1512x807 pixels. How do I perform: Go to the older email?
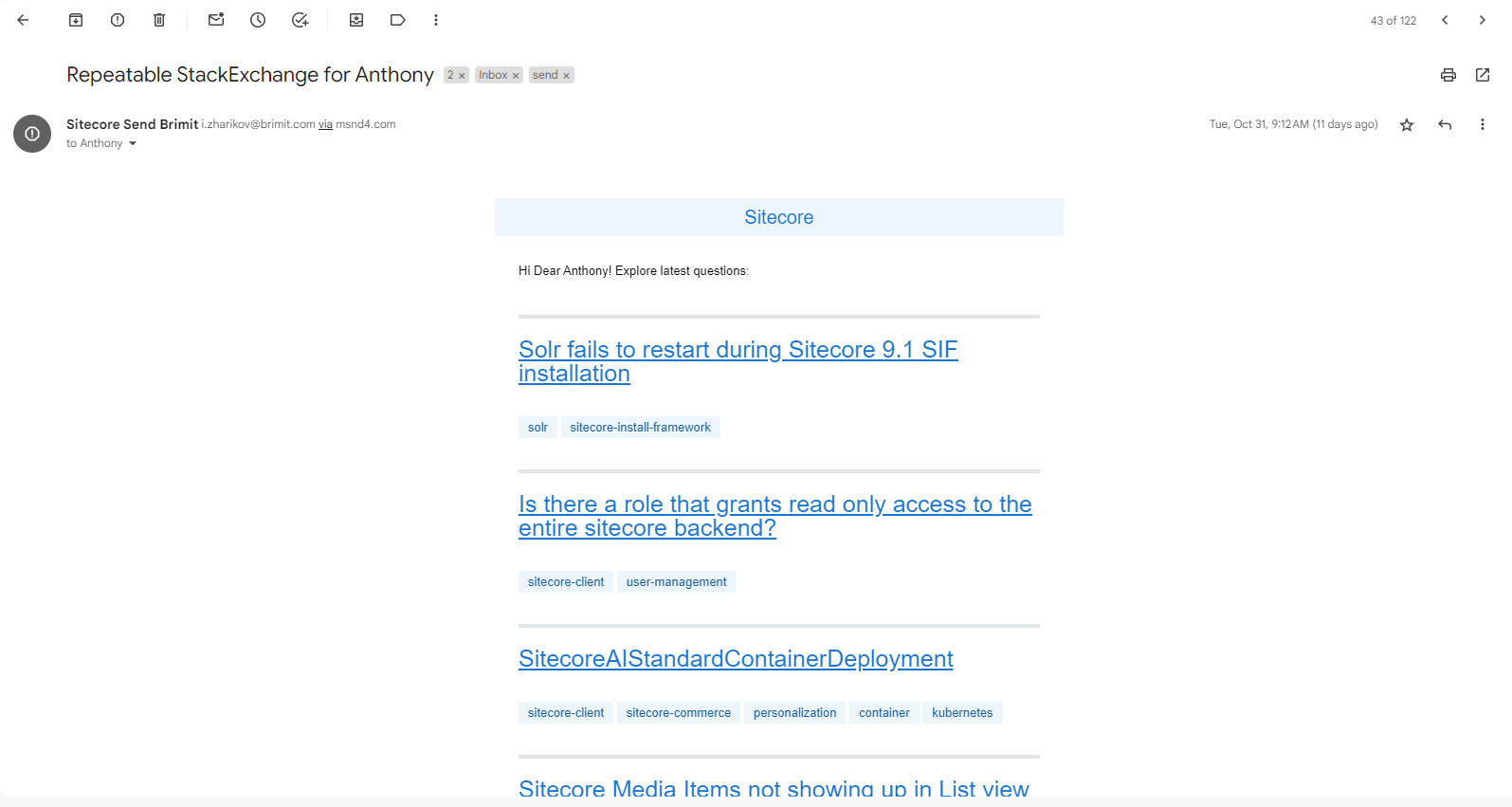(x=1483, y=20)
